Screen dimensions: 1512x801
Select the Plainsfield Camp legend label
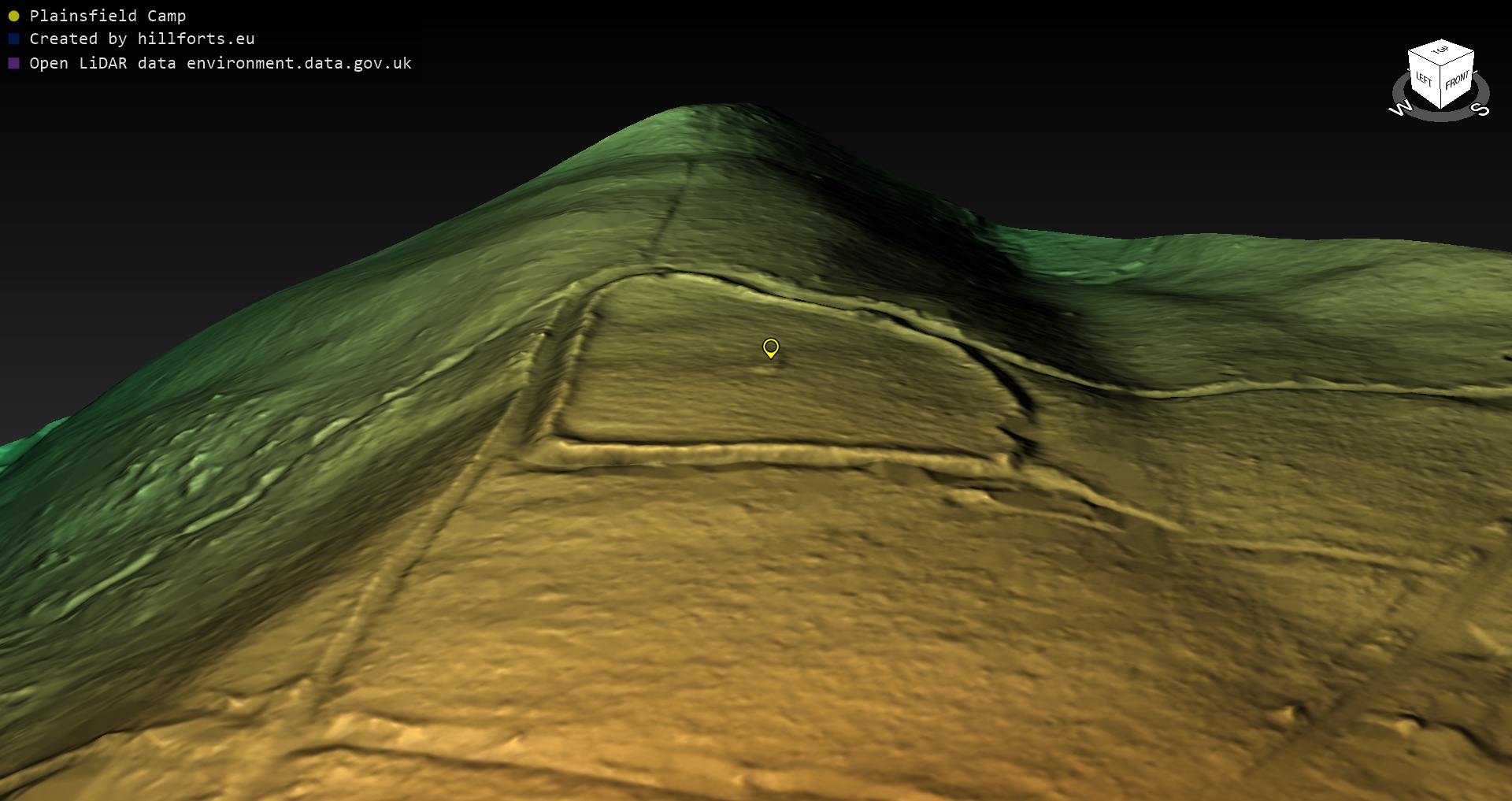(108, 16)
